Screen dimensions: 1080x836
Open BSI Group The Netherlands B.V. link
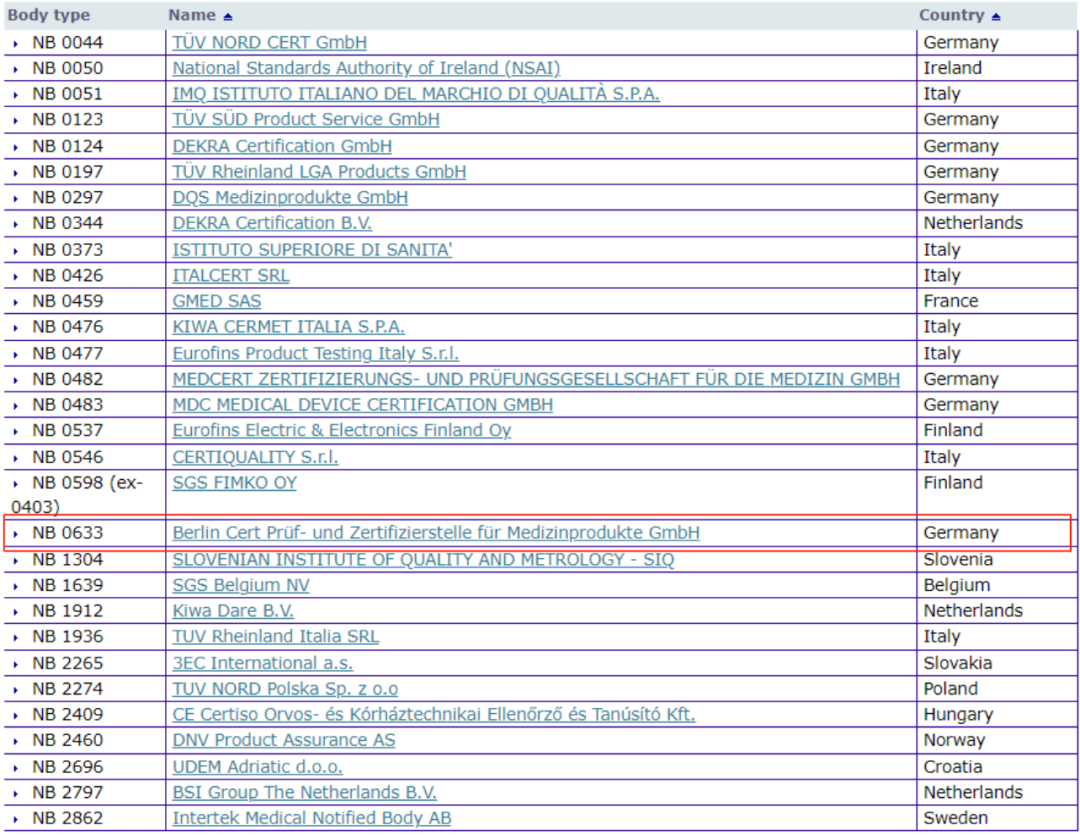pyautogui.click(x=304, y=793)
